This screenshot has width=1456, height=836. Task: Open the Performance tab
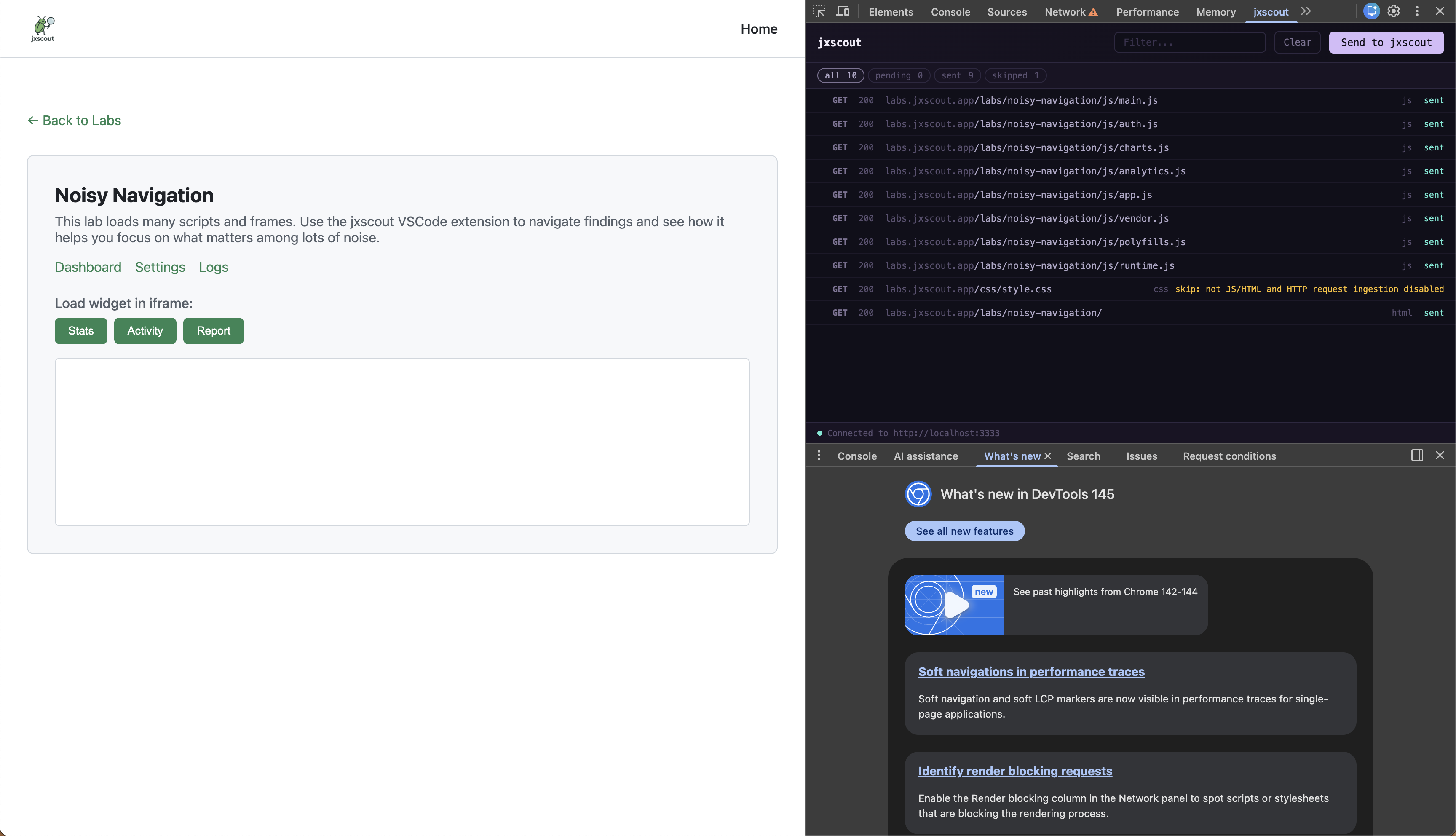pos(1147,12)
